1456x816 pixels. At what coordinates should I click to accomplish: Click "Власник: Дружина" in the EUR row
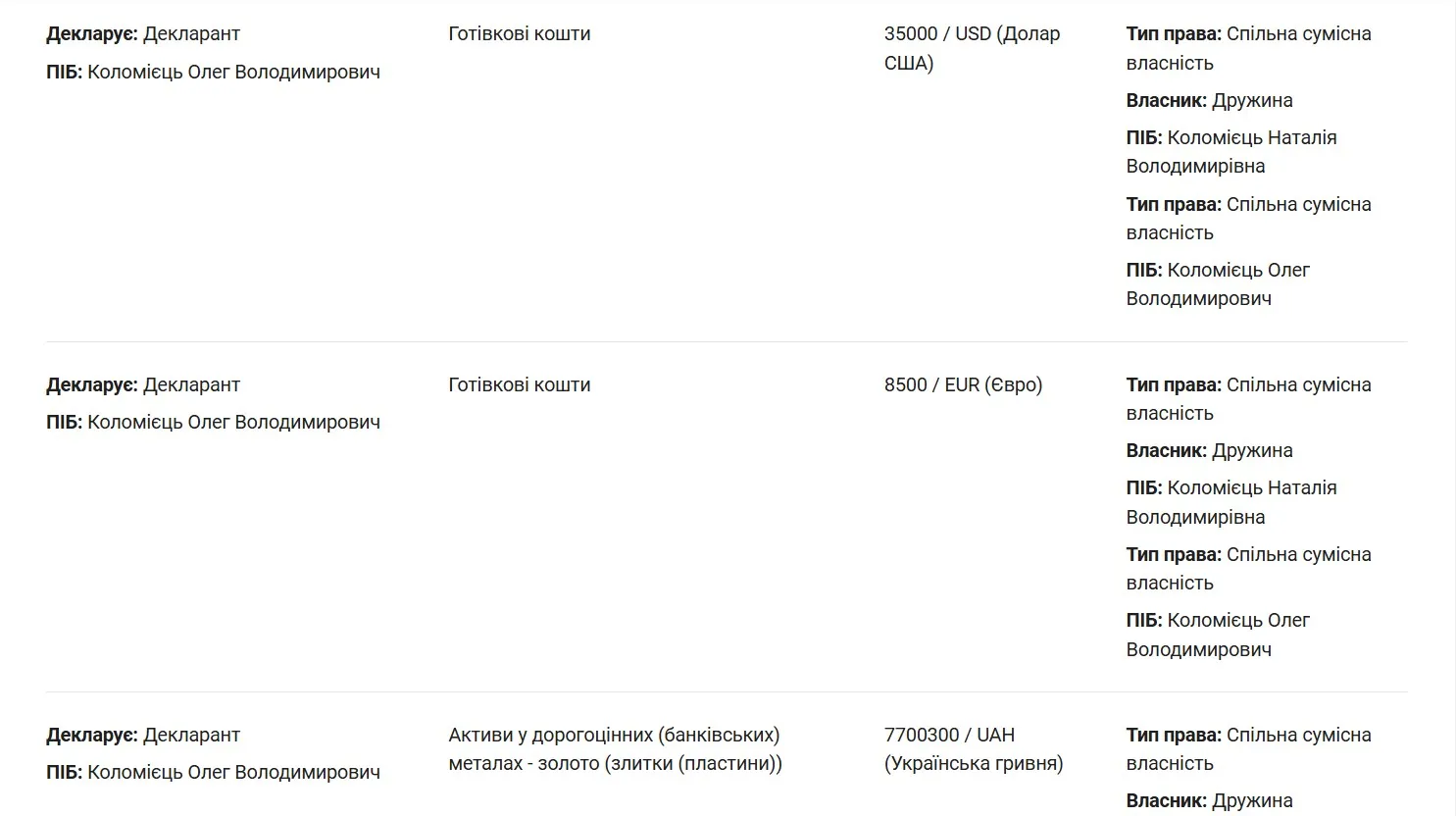(1209, 450)
